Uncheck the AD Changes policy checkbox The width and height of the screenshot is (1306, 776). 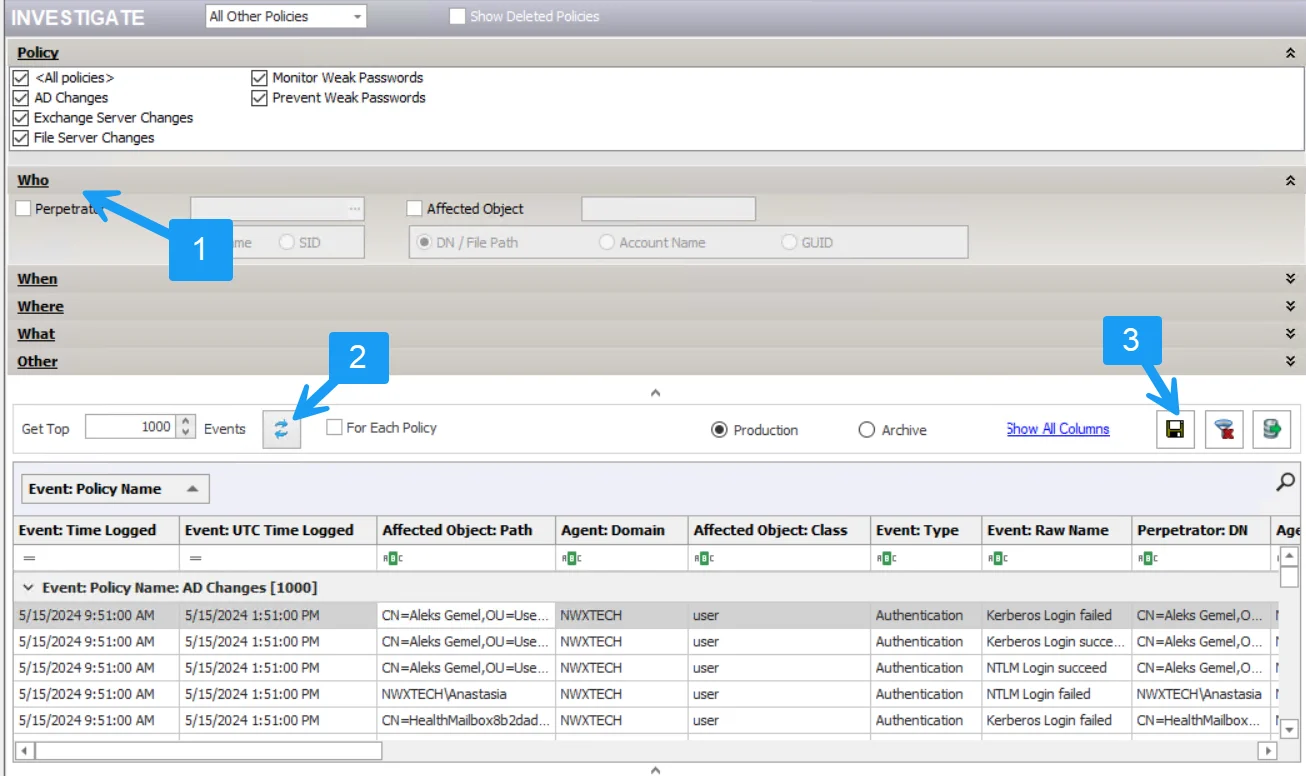21,98
